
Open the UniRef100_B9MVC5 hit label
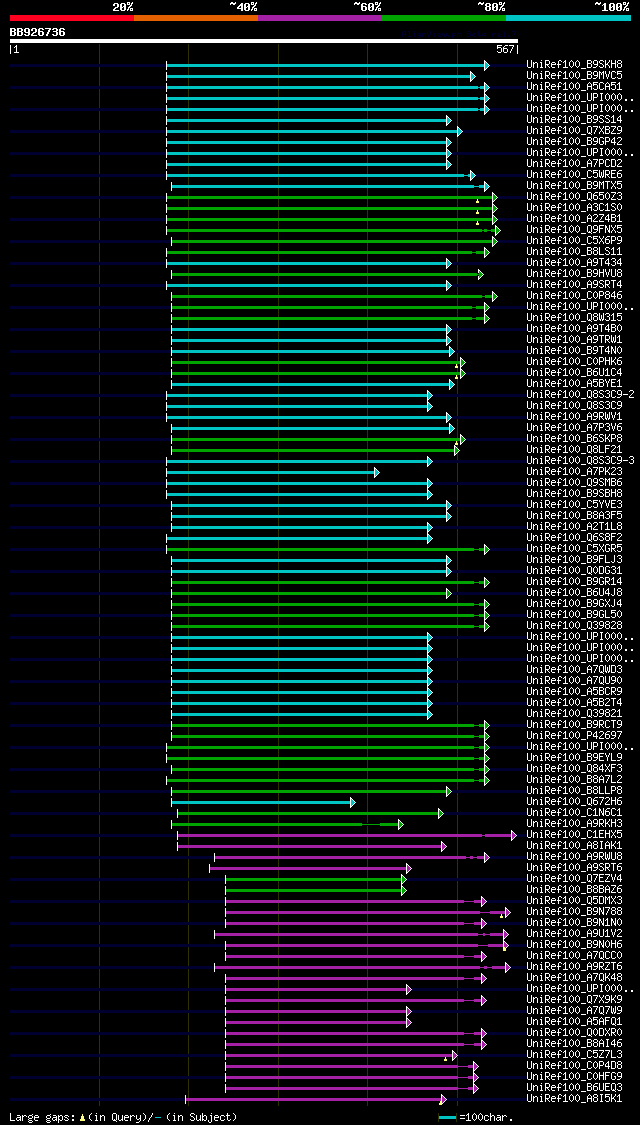574,75
